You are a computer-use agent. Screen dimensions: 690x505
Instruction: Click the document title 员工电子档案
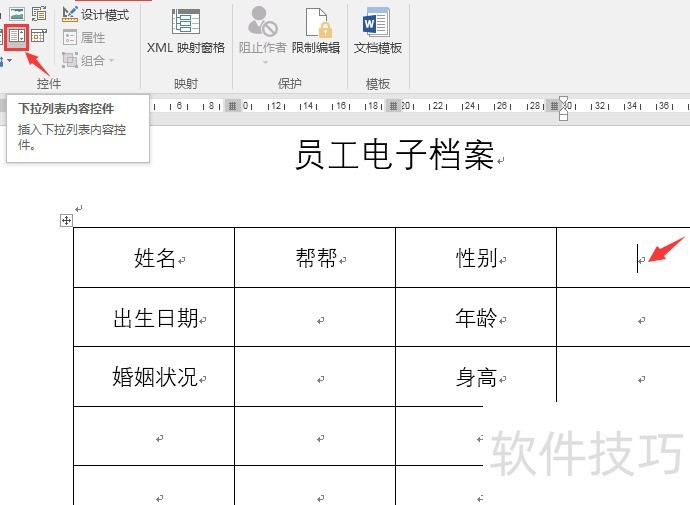point(395,154)
